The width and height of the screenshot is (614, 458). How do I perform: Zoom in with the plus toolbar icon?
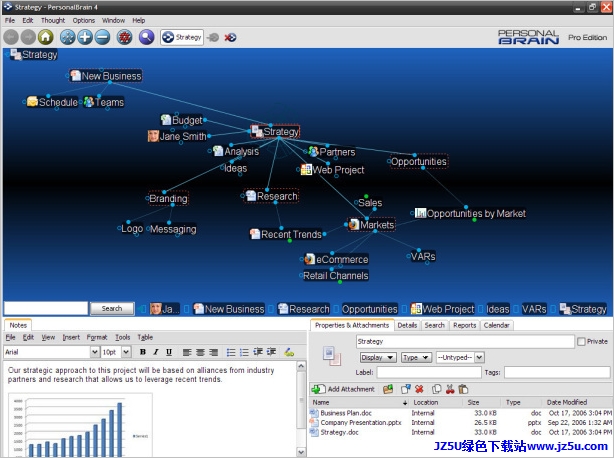(x=85, y=37)
